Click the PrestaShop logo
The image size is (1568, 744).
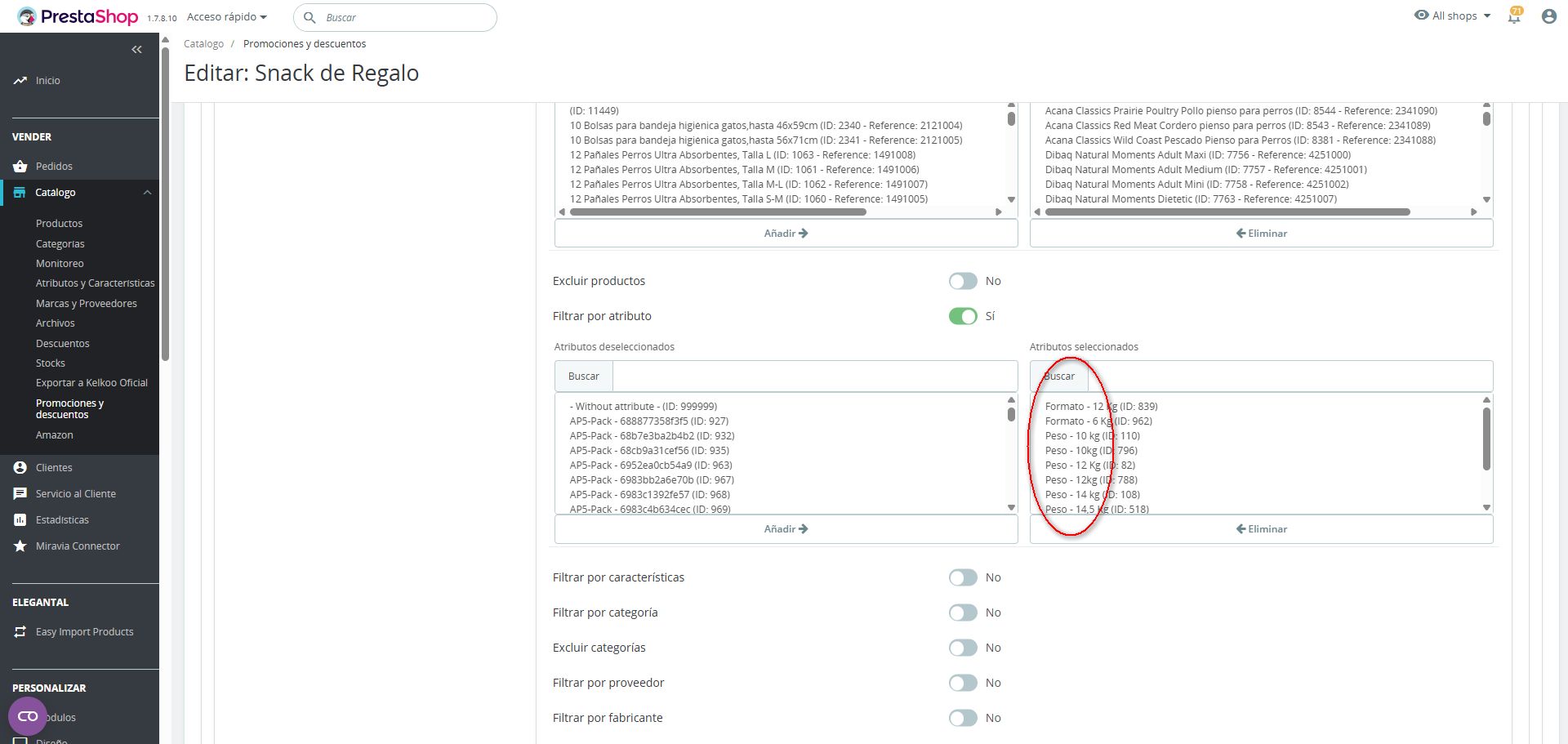click(x=78, y=16)
